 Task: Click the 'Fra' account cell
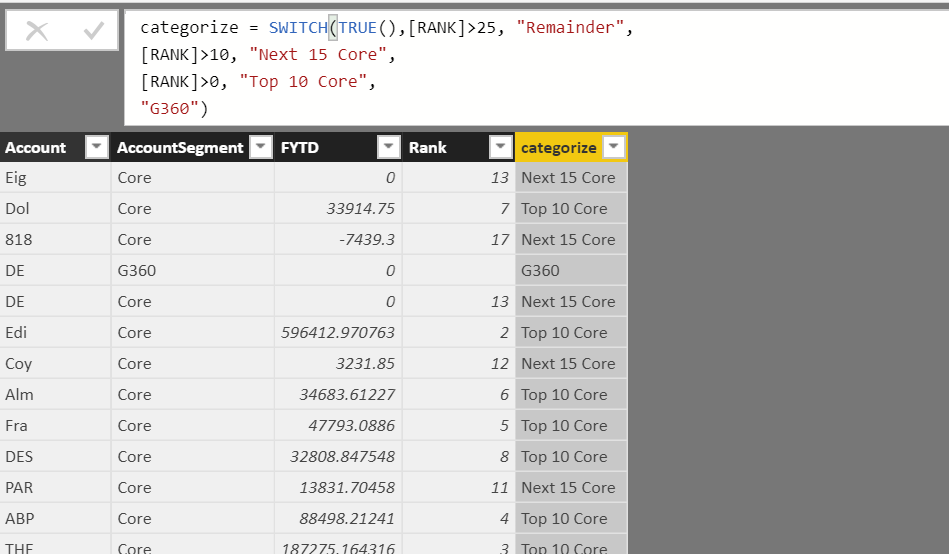(55, 425)
